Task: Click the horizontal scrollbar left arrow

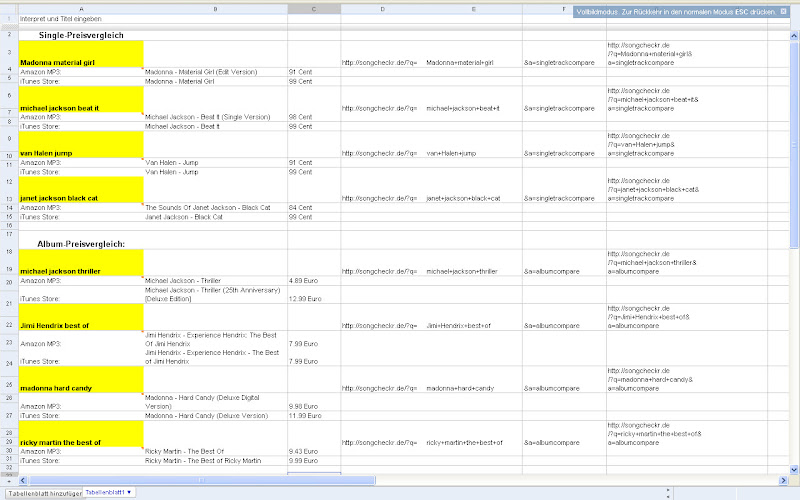Action: click(x=23, y=480)
